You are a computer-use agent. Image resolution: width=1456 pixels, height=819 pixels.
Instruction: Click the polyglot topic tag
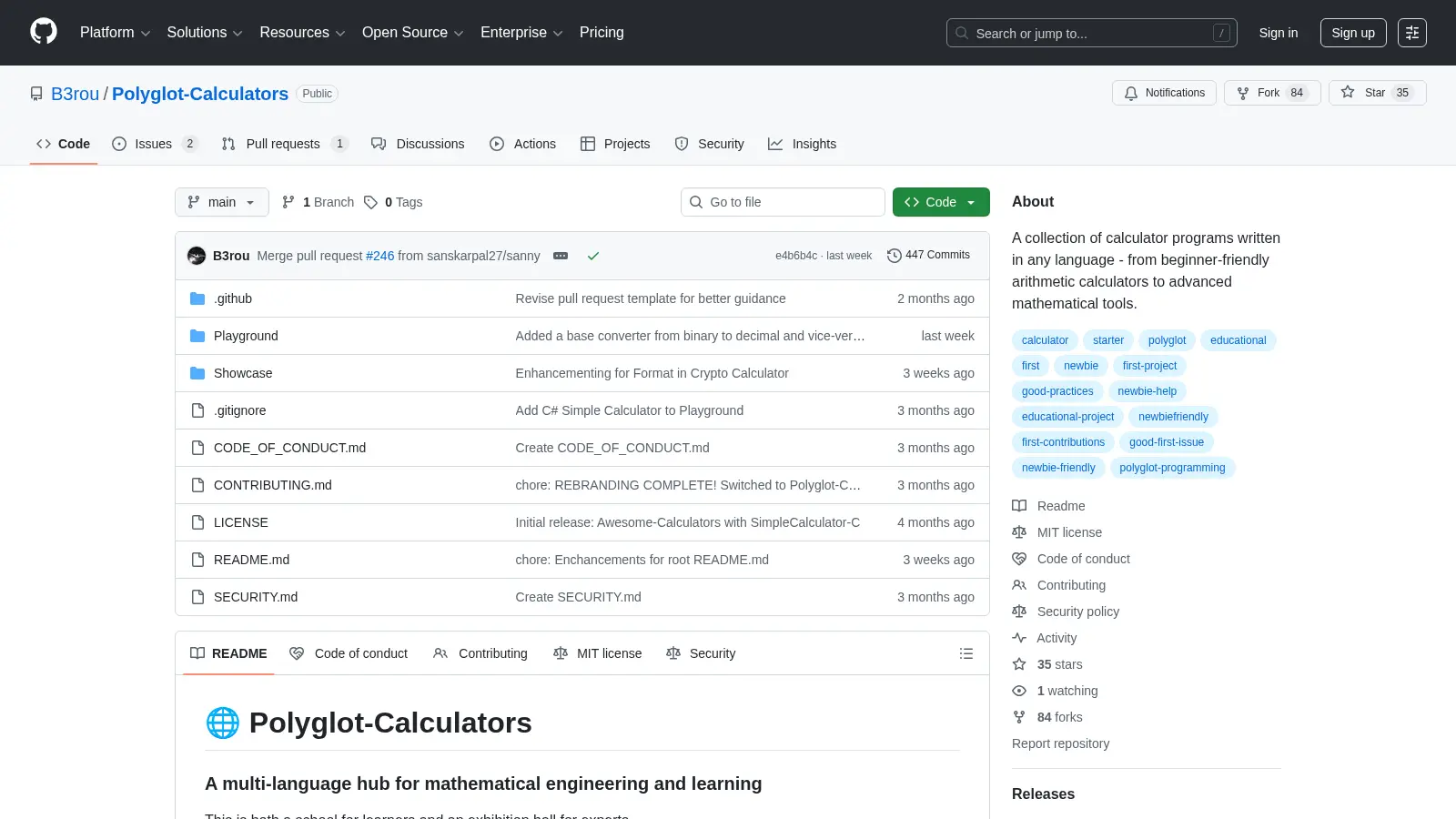[1167, 340]
